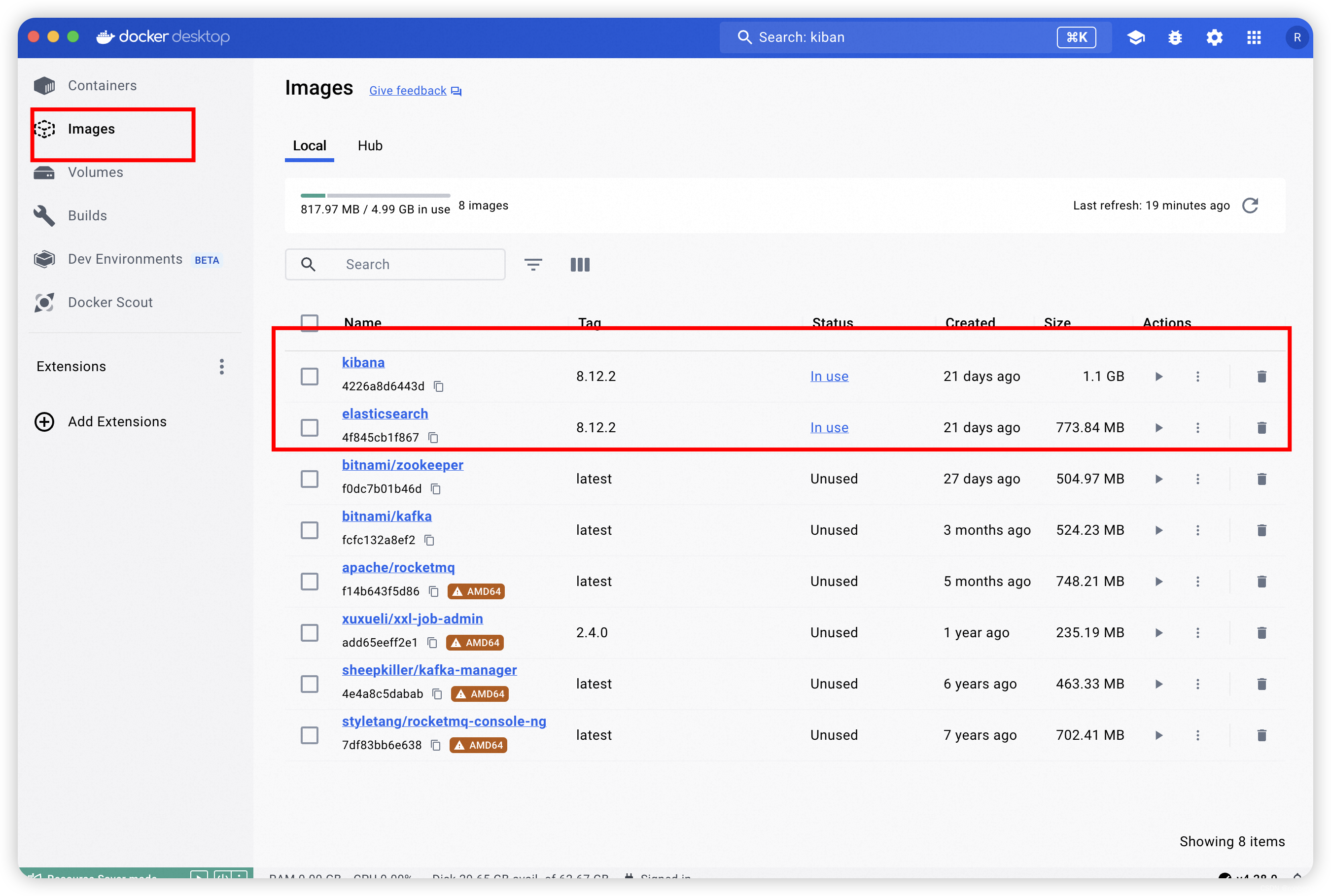Tick the xuxueli/xxl-job-admin row checkbox
Screen dimensions: 1331x896
309,632
